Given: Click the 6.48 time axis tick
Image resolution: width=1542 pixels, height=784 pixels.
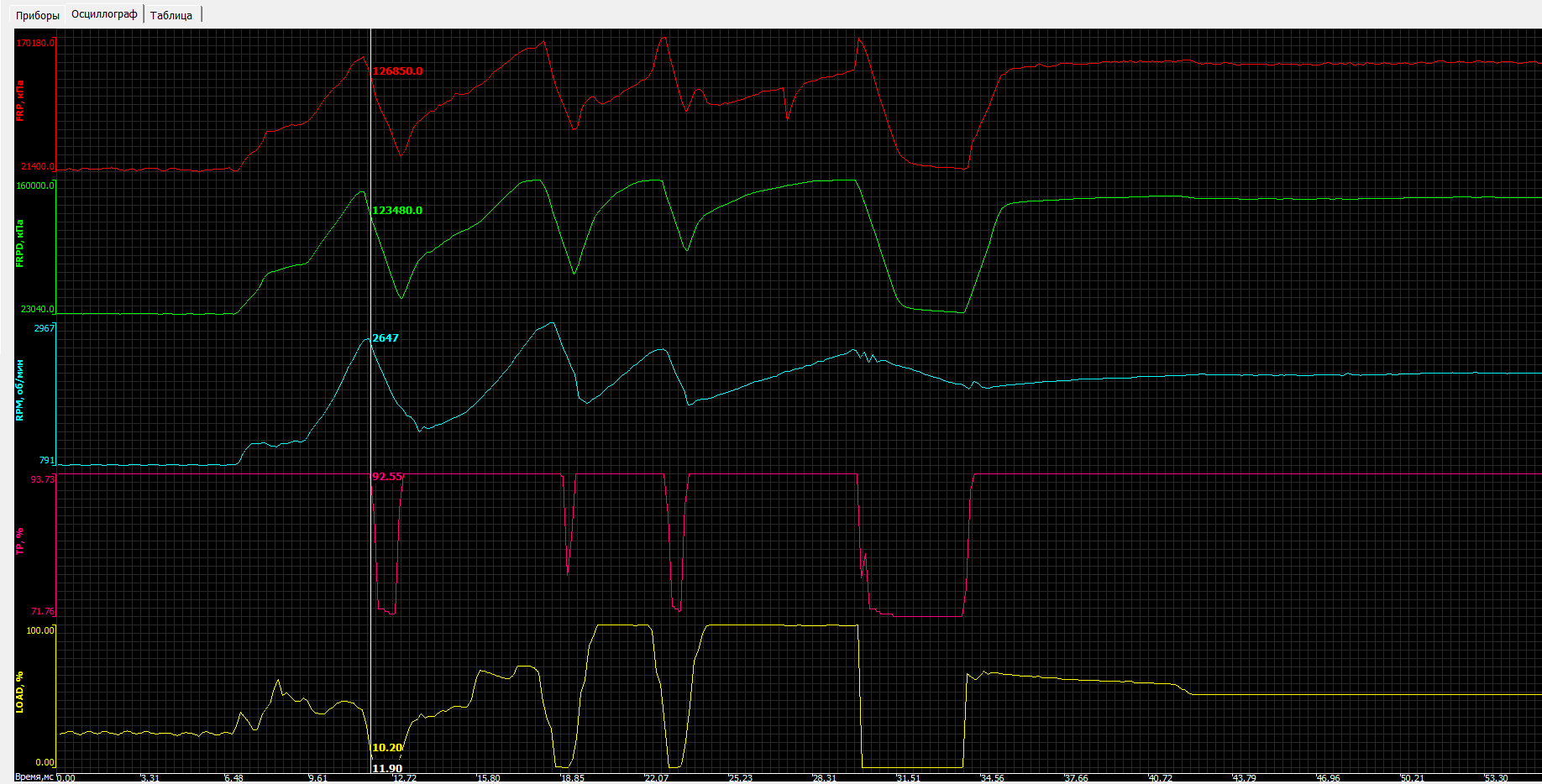Looking at the screenshot, I should click(x=234, y=778).
